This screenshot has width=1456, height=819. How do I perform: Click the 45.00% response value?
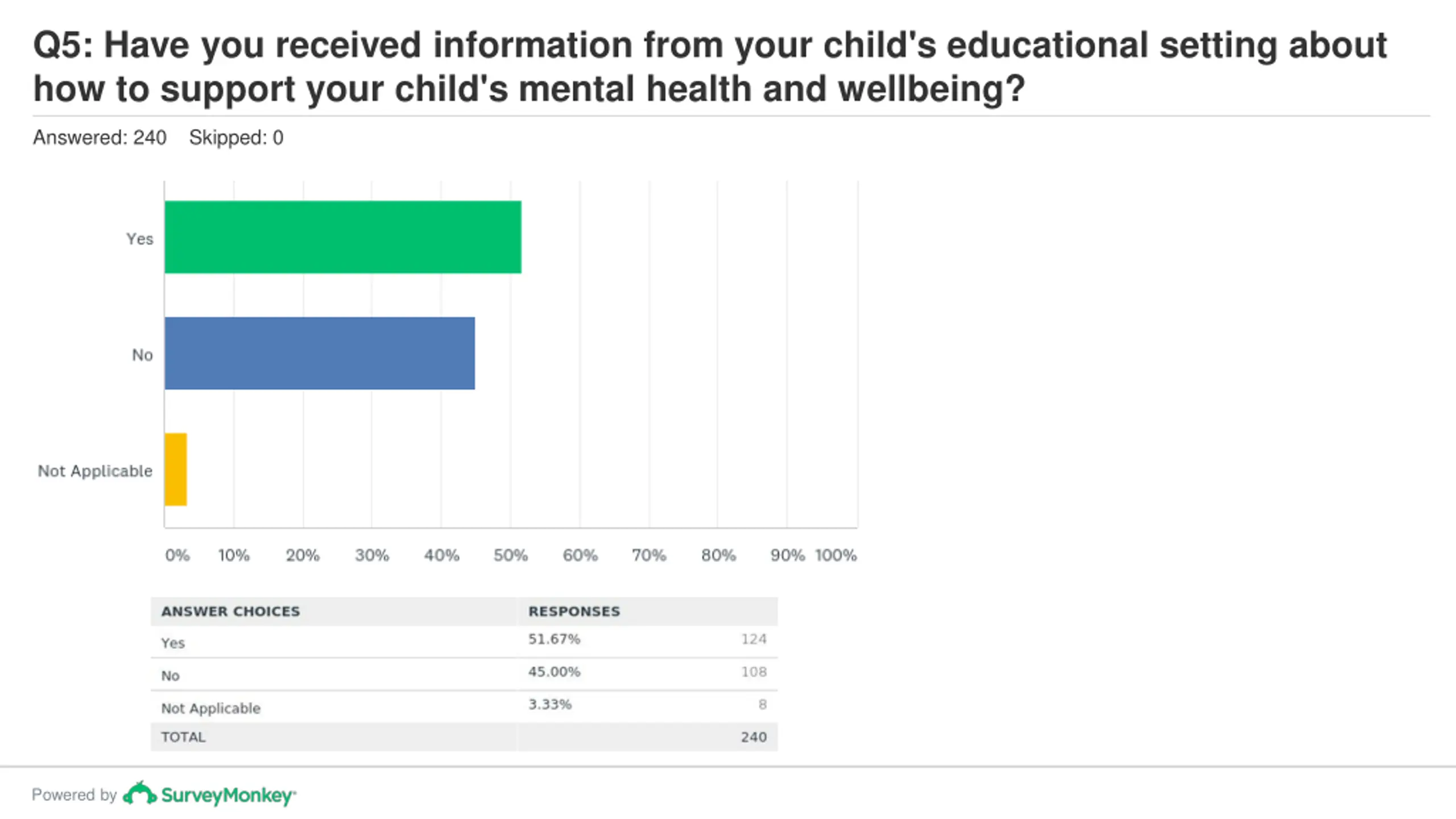pos(554,672)
